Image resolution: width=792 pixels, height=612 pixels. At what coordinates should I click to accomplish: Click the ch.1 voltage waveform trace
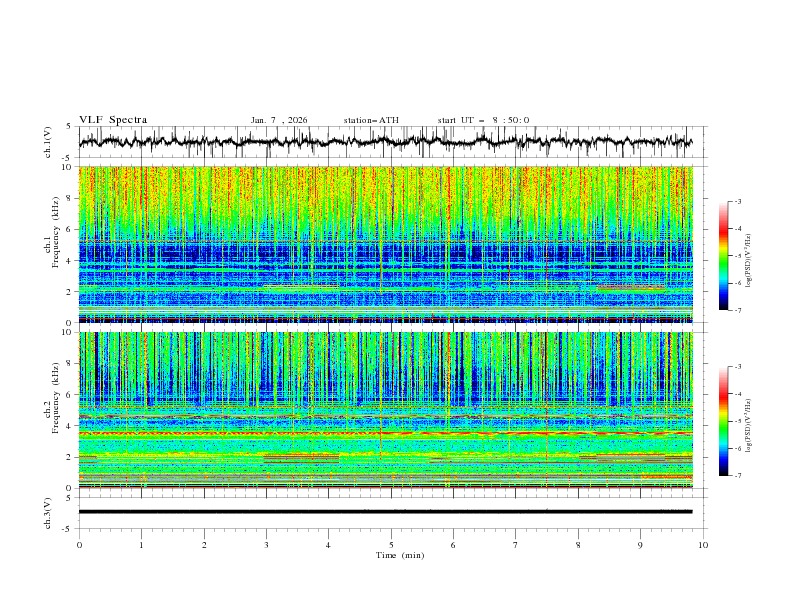tap(385, 142)
